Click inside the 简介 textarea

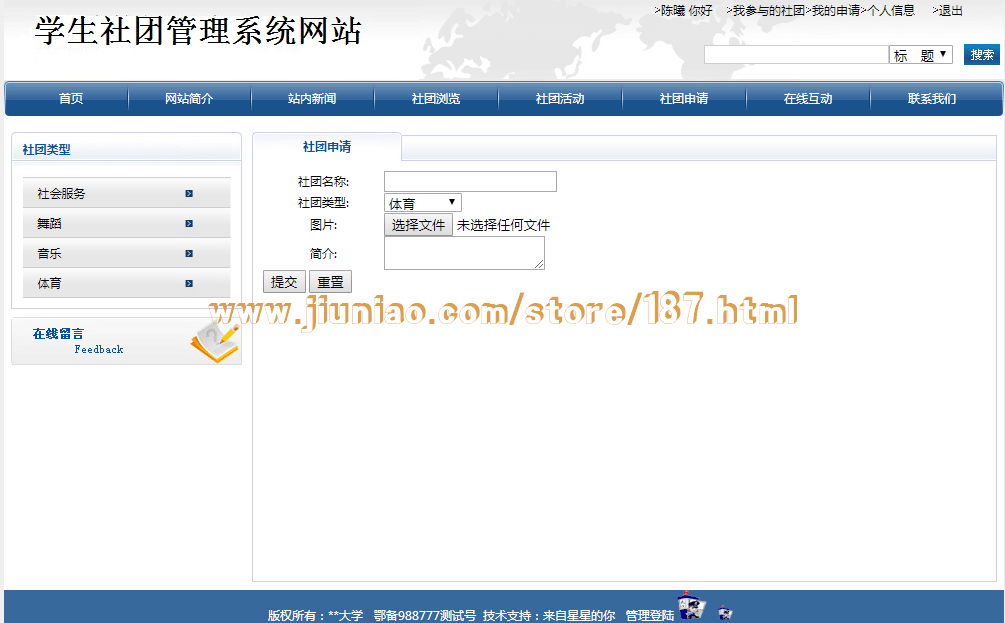pyautogui.click(x=464, y=253)
